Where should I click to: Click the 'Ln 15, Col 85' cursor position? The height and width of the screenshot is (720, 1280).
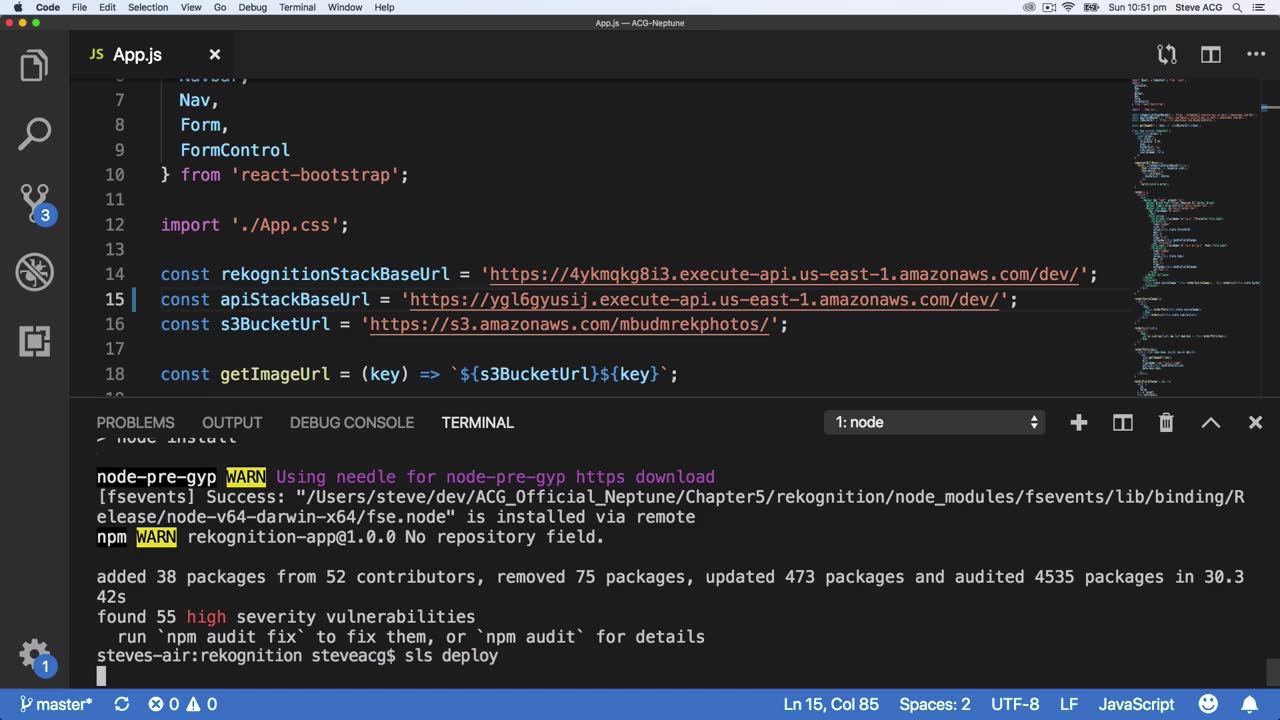831,704
